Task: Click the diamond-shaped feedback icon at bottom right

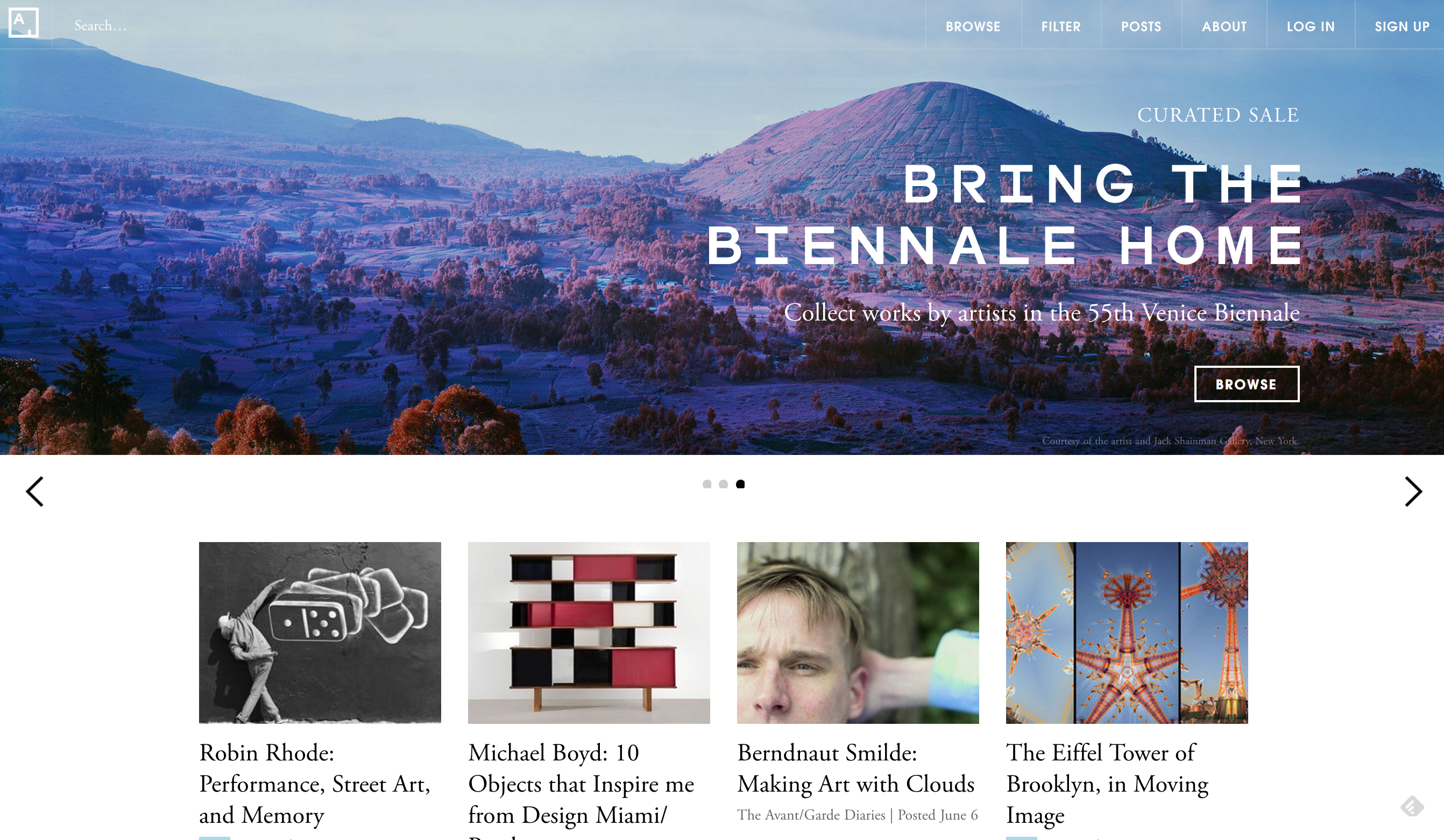Action: [x=1412, y=806]
